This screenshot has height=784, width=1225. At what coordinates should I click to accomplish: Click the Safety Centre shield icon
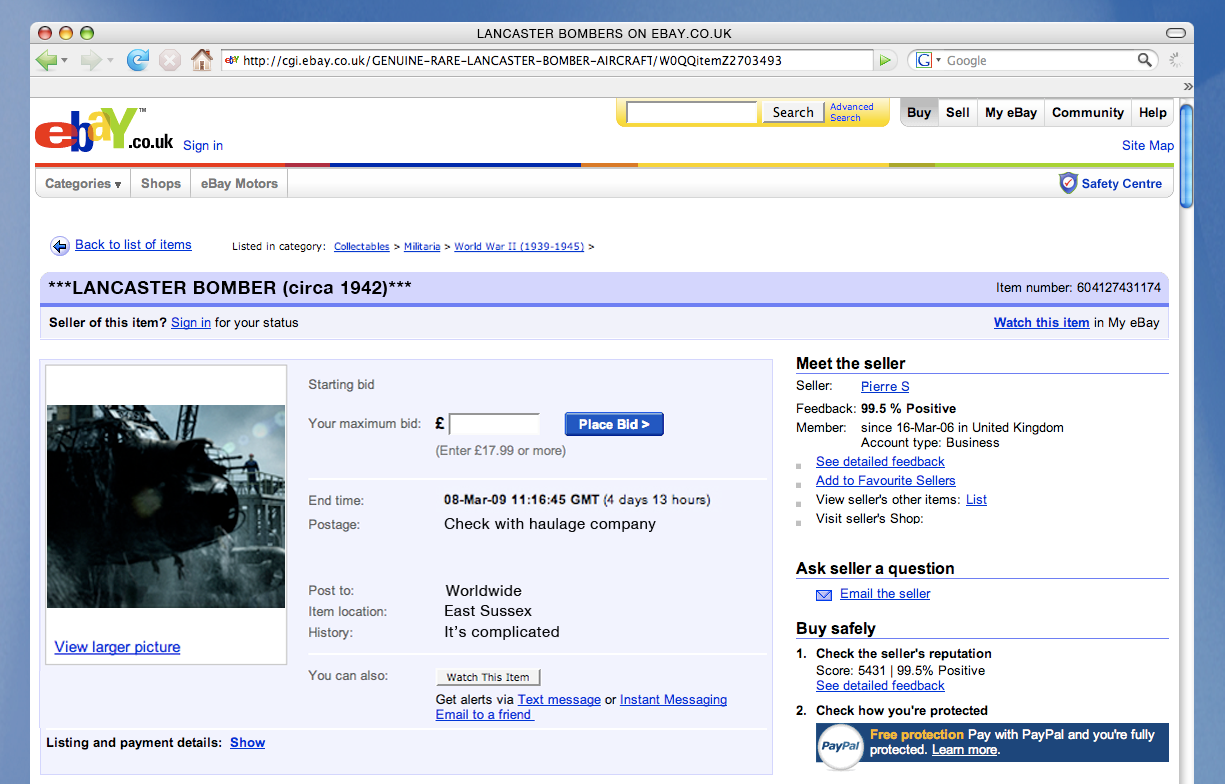pyautogui.click(x=1068, y=183)
